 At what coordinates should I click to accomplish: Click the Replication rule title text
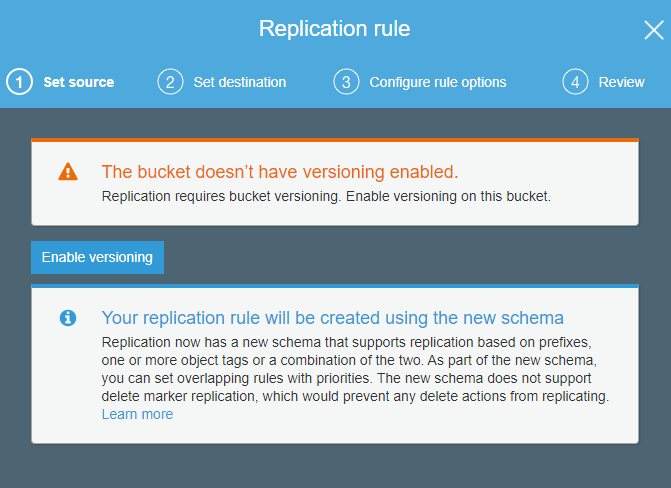tap(334, 28)
